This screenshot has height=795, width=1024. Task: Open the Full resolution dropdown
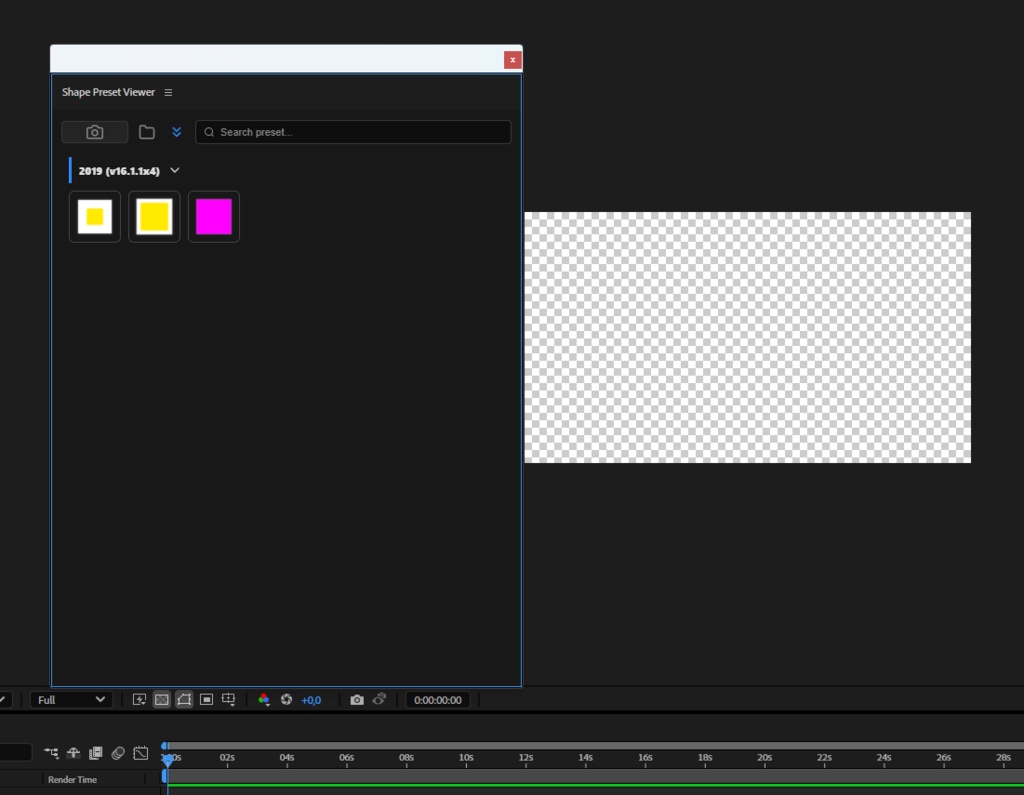coord(71,700)
